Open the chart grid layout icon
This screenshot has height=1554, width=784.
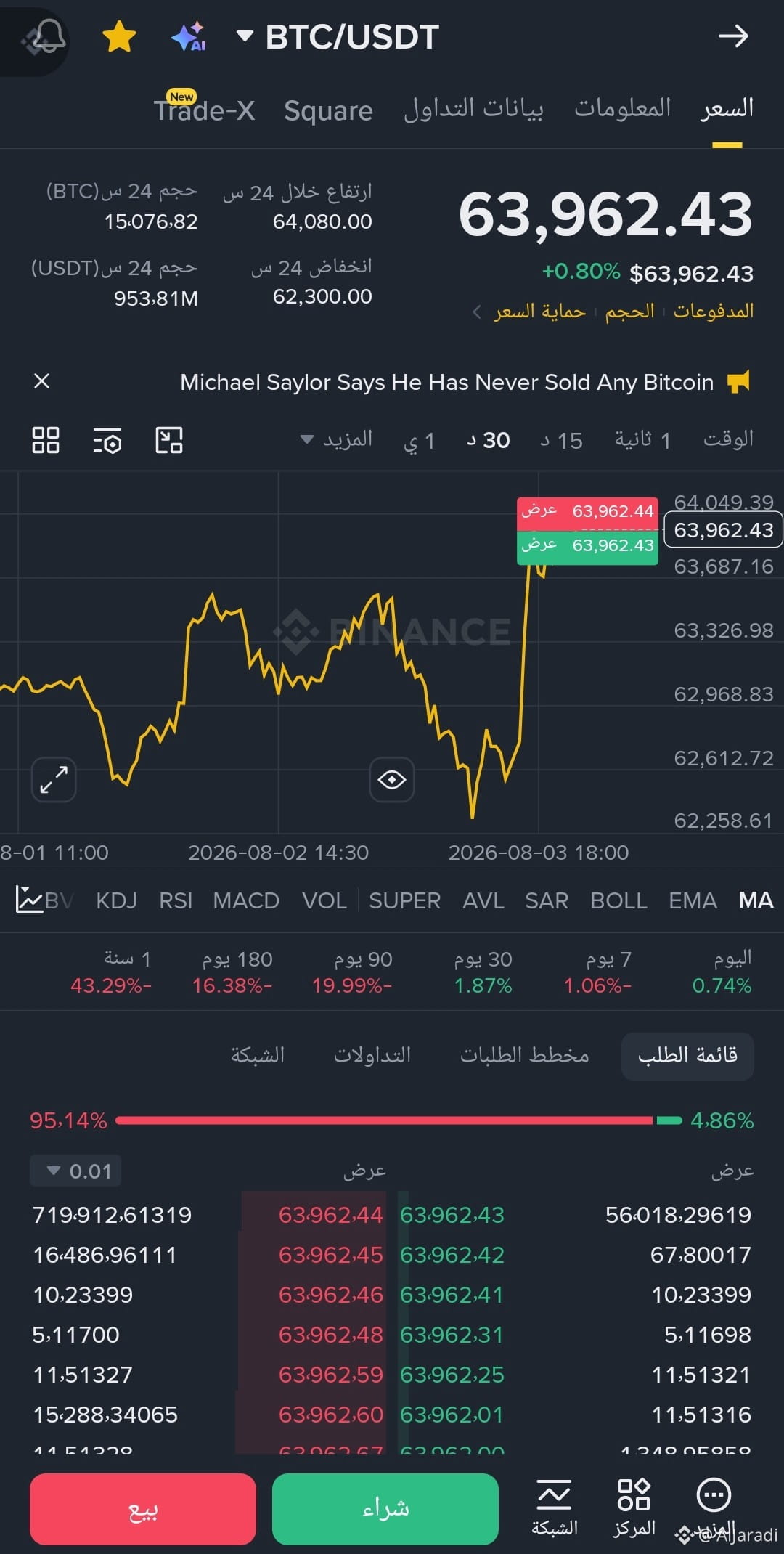click(x=46, y=440)
